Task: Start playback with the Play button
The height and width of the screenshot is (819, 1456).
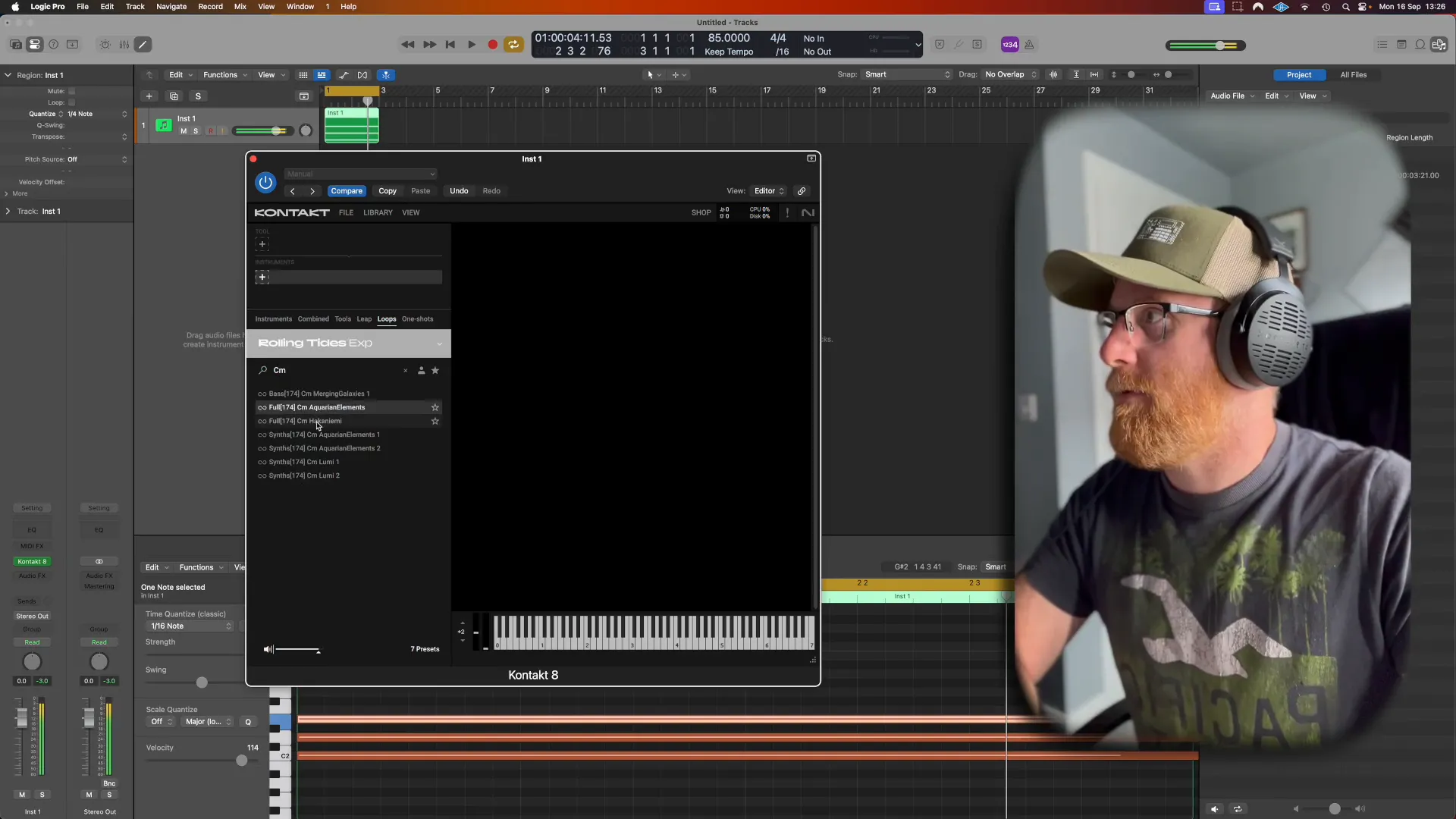Action: [472, 45]
